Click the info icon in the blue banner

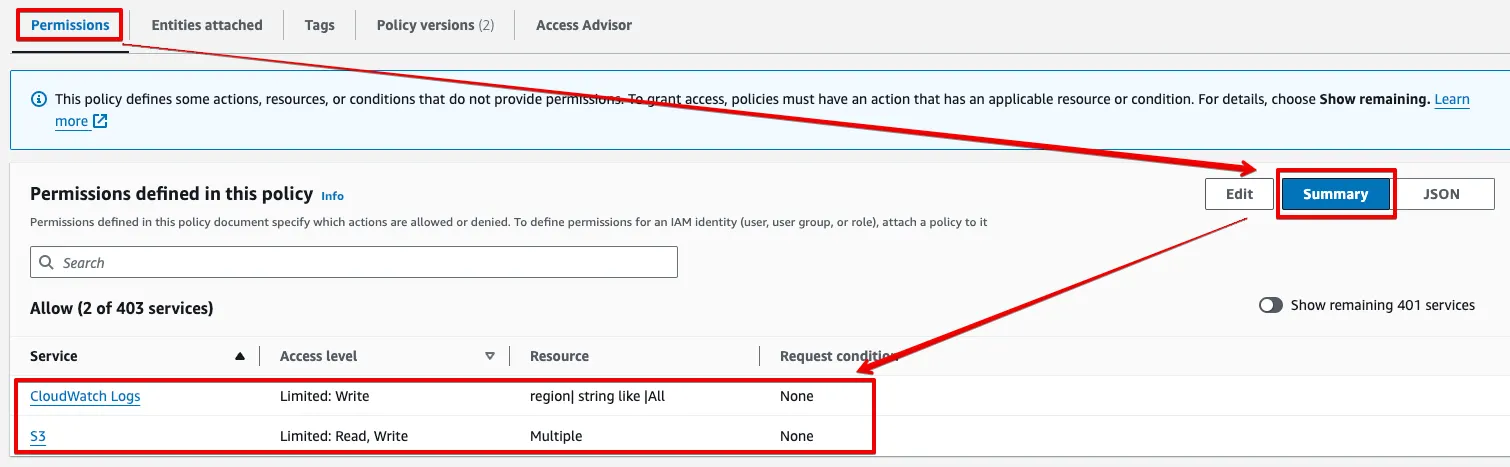coord(39,100)
